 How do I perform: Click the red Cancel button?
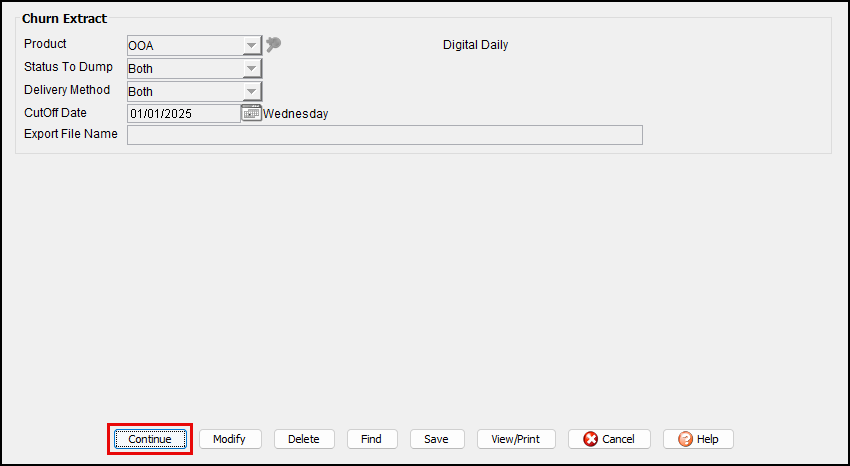point(609,439)
